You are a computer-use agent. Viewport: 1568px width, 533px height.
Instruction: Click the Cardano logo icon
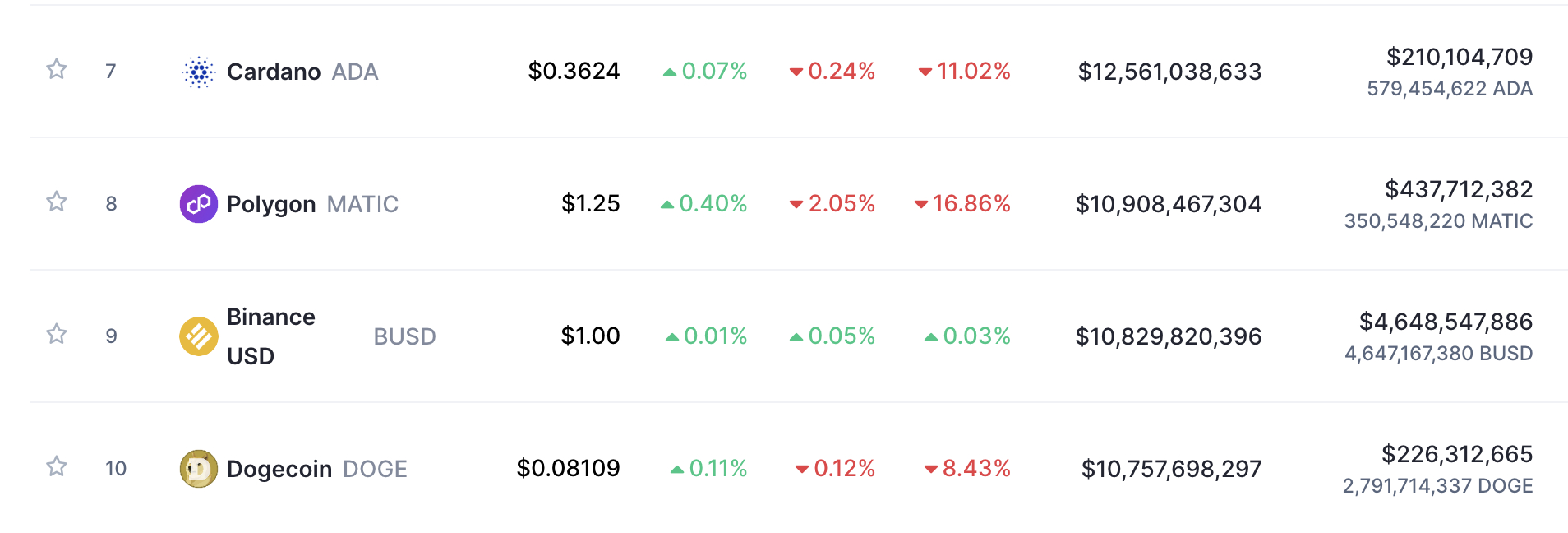(198, 72)
